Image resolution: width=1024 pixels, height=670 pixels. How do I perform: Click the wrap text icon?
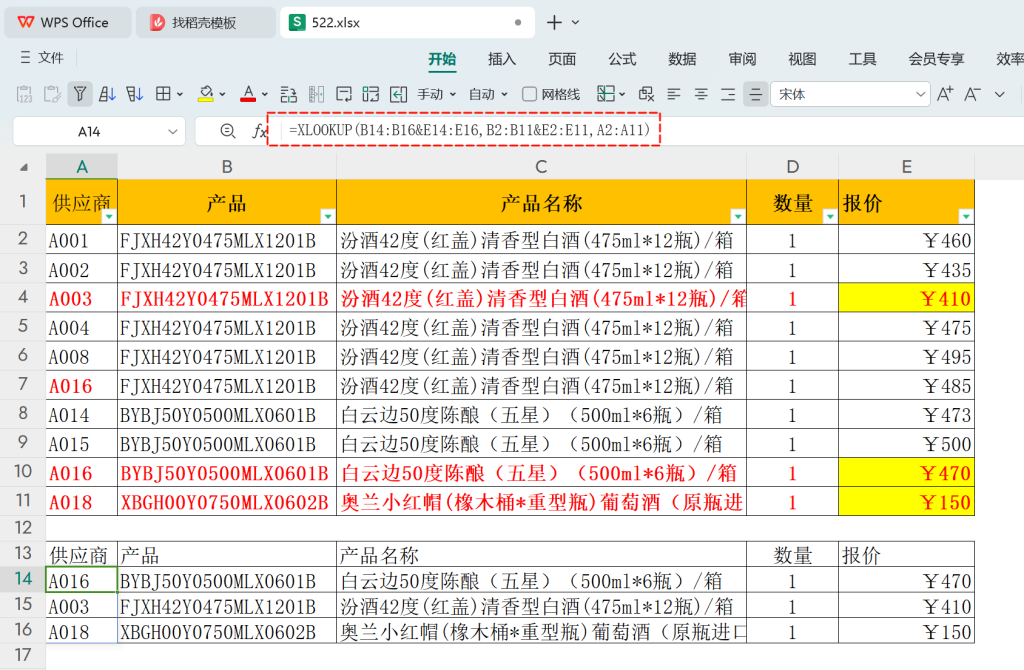coord(344,94)
